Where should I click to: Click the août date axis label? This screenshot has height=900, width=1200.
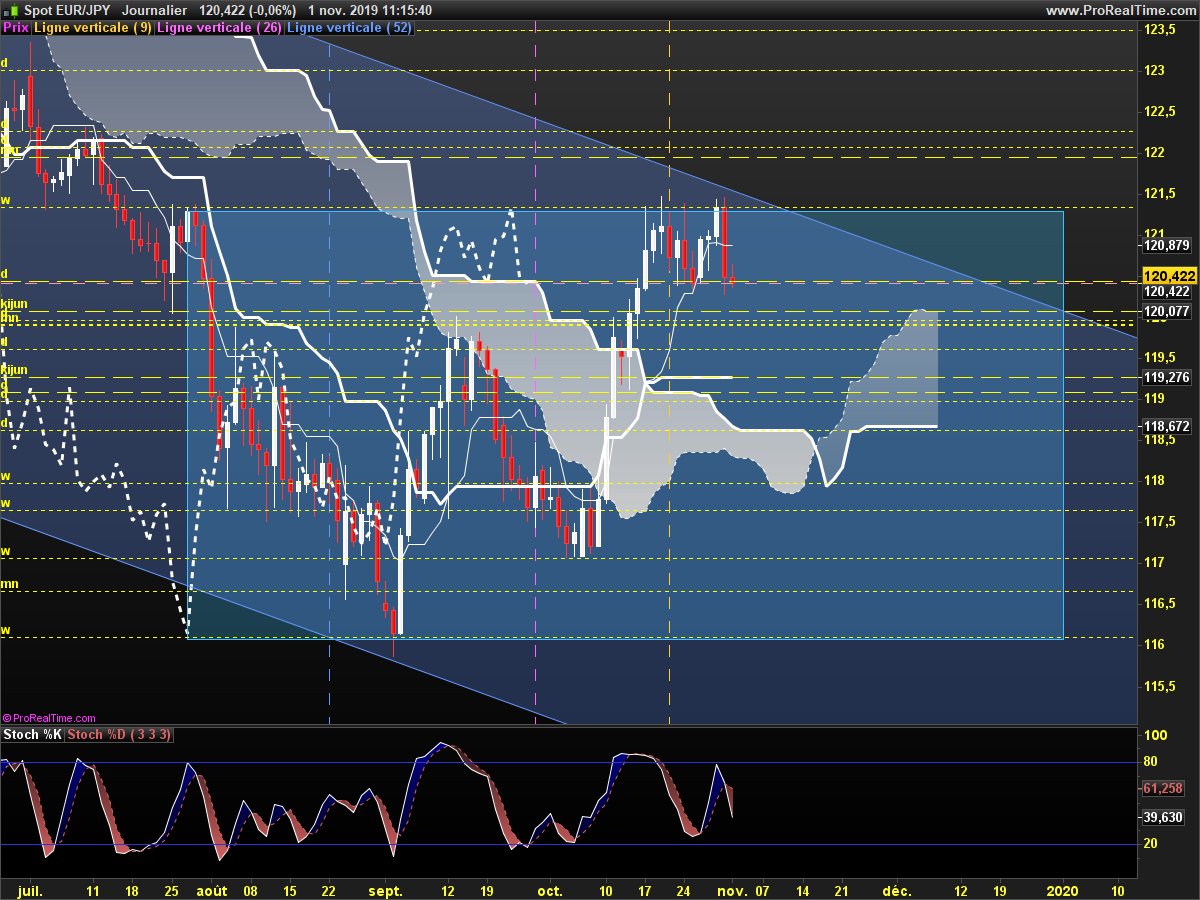pyautogui.click(x=212, y=889)
